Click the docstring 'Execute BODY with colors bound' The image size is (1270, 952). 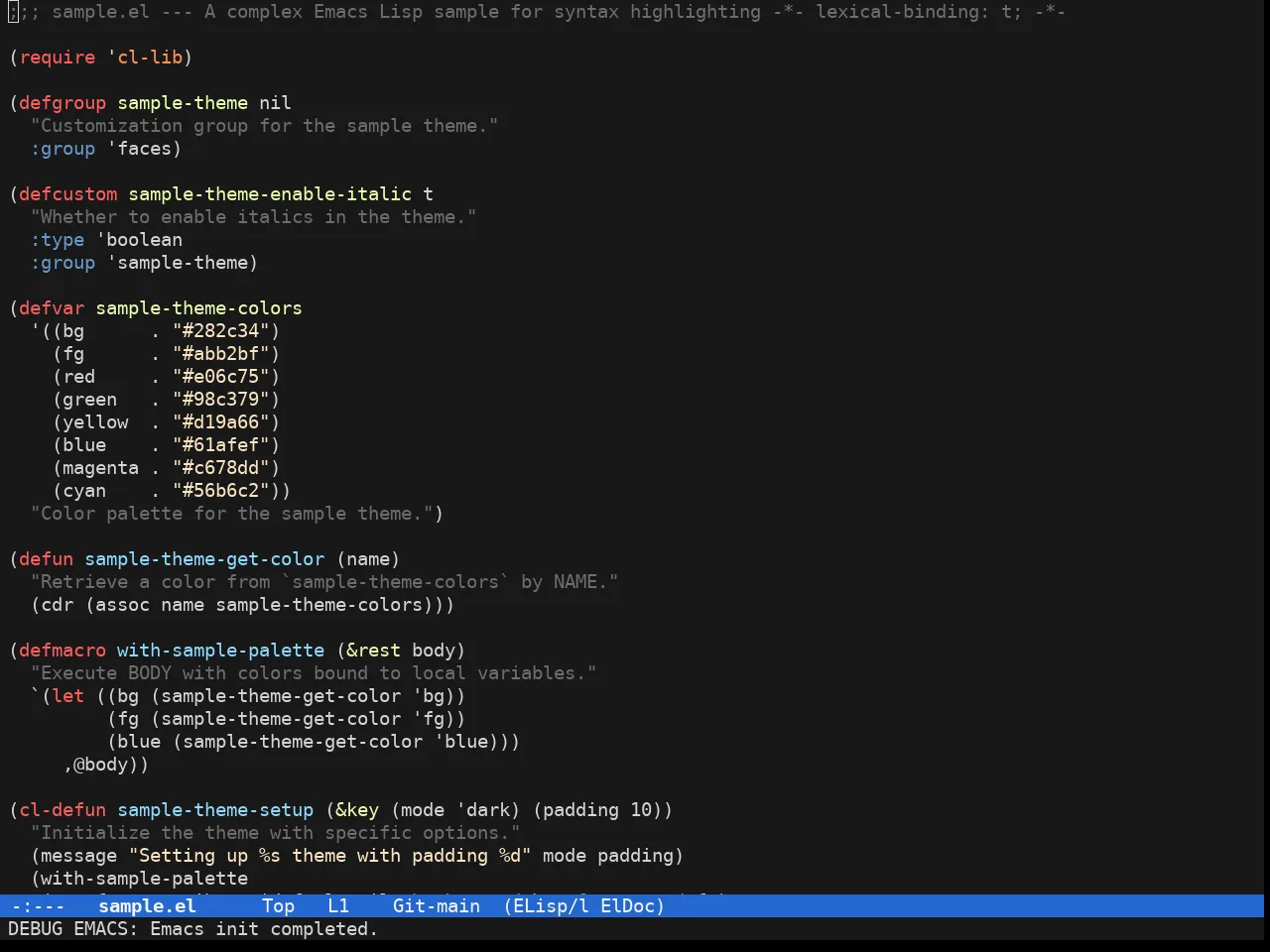(314, 673)
